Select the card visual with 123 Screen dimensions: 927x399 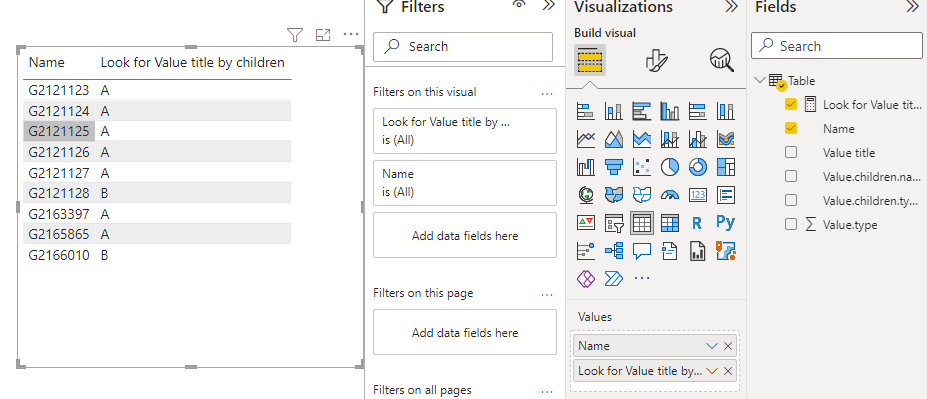coord(698,194)
